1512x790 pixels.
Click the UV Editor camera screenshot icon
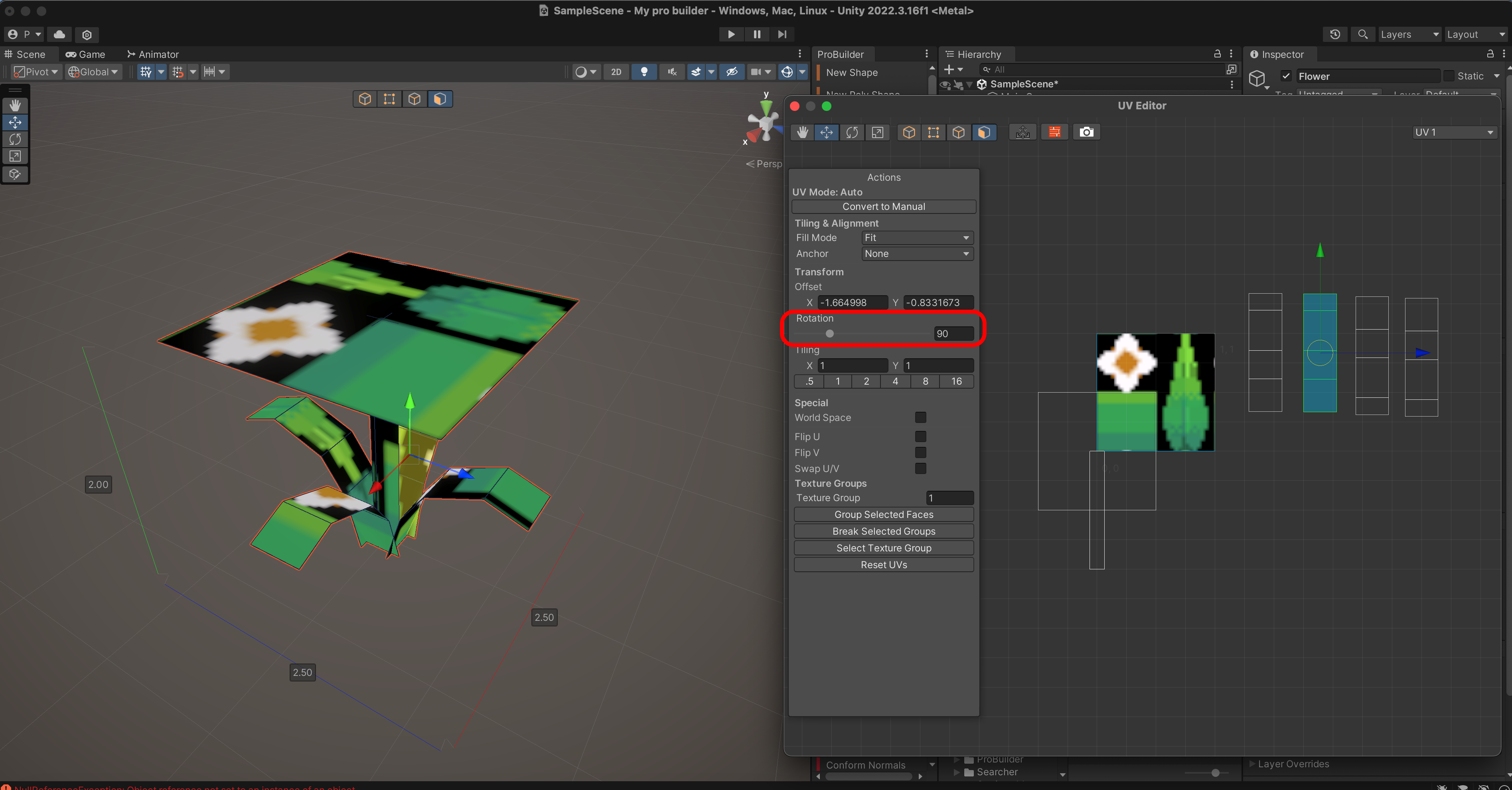[x=1086, y=132]
